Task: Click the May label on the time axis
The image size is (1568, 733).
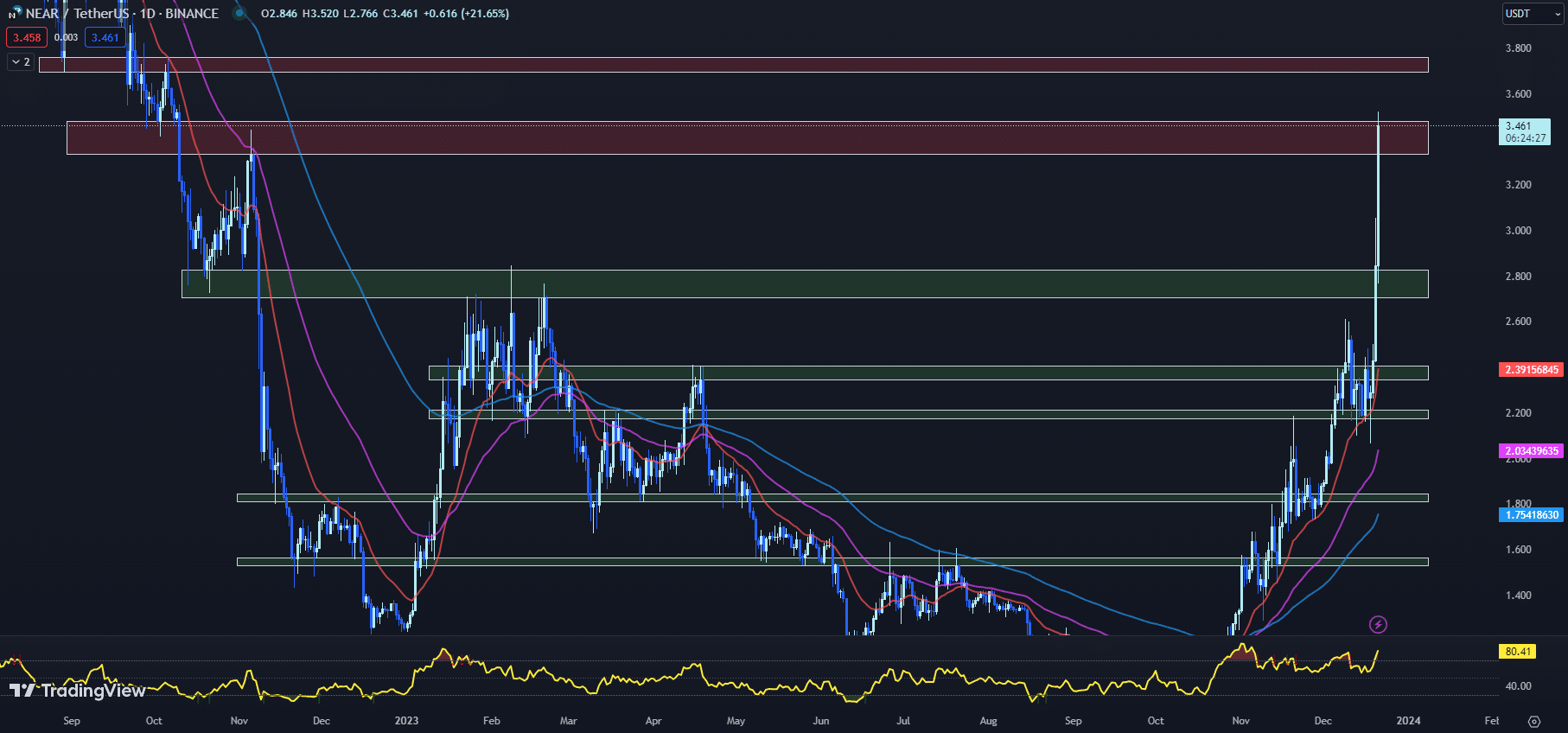Action: pos(736,721)
